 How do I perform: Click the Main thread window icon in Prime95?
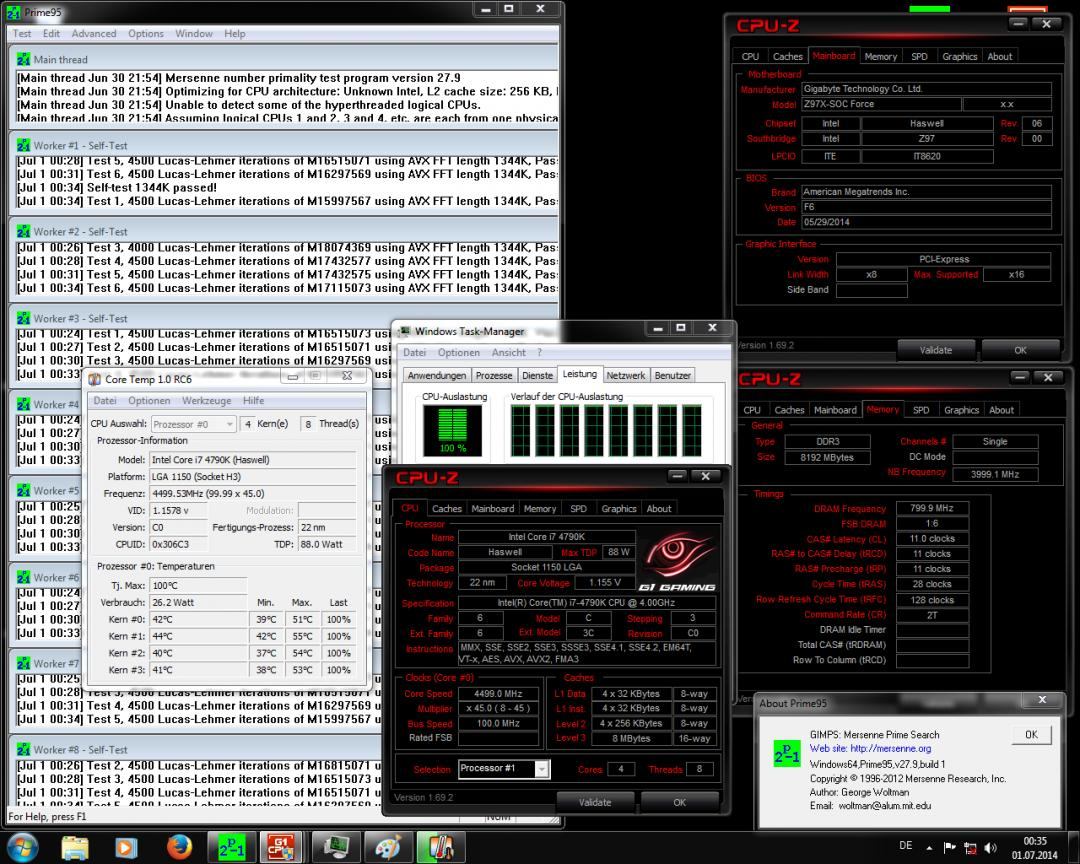(x=23, y=60)
